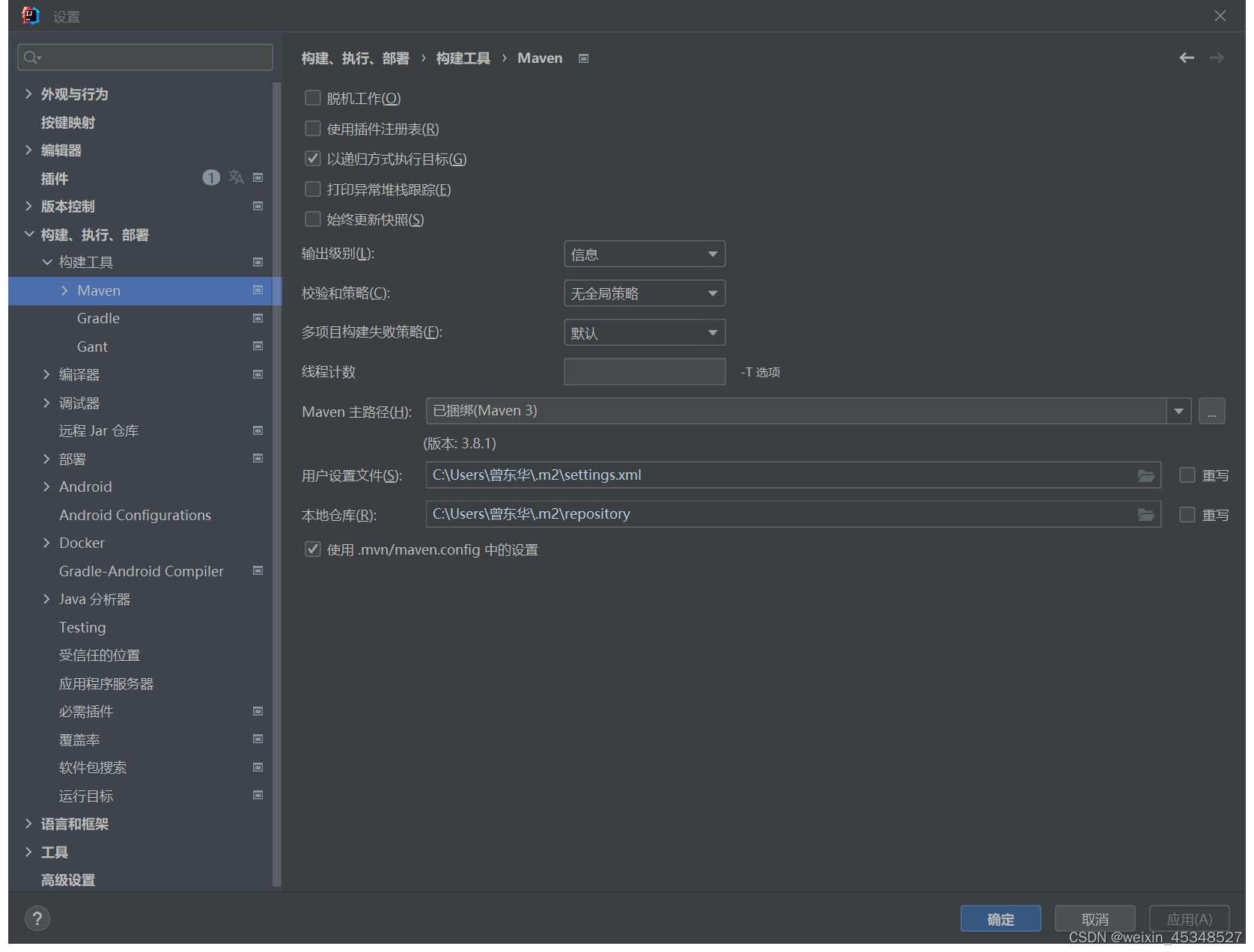Click the ... browse button for Maven home

point(1211,411)
